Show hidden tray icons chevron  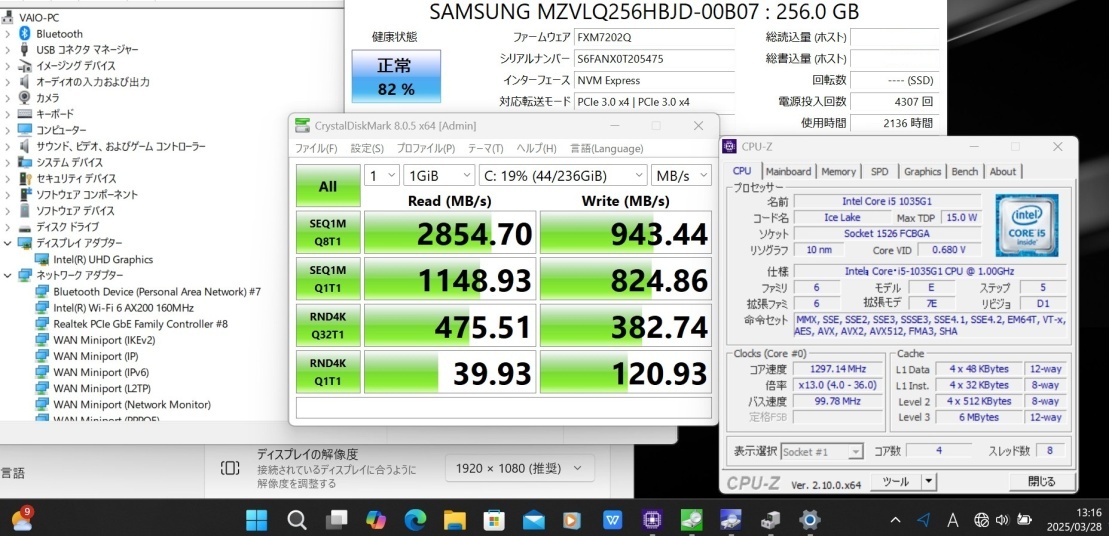tap(895, 520)
